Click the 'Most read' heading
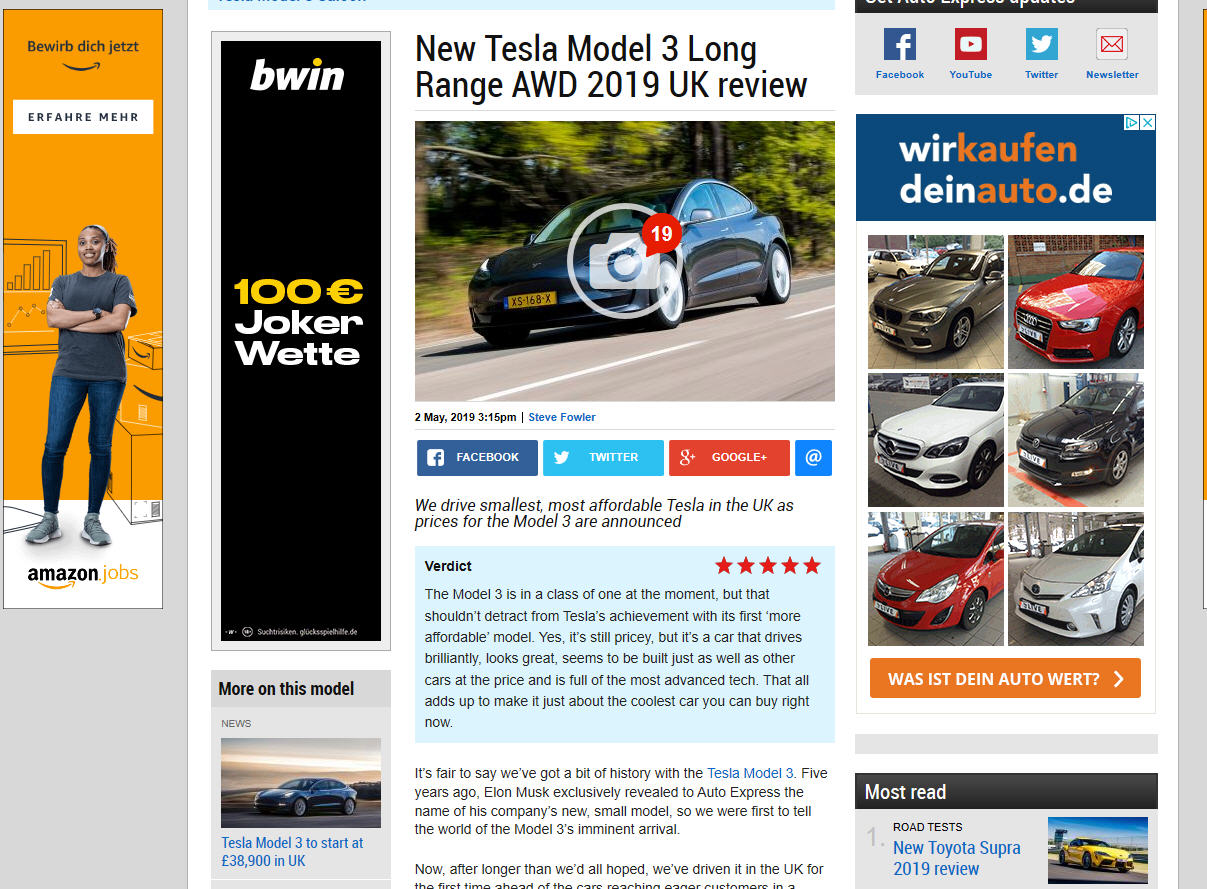1207x889 pixels. [x=905, y=792]
